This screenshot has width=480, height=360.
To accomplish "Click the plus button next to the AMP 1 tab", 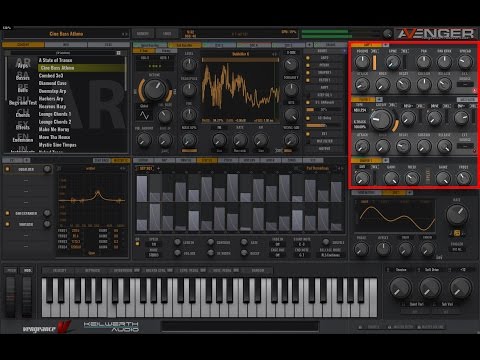I will [x=386, y=45].
